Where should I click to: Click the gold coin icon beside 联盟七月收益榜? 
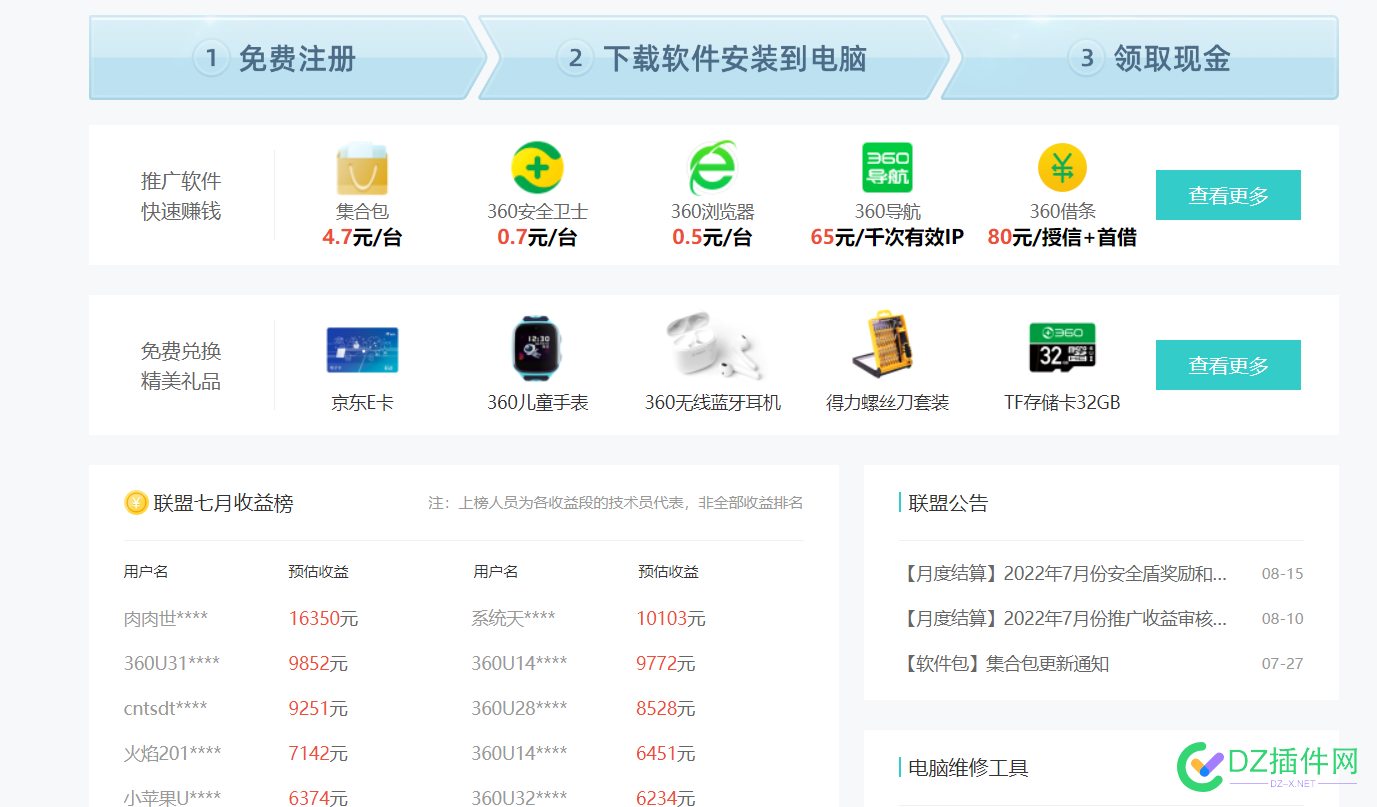click(x=136, y=503)
